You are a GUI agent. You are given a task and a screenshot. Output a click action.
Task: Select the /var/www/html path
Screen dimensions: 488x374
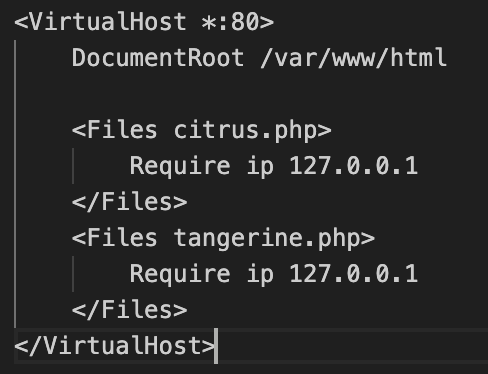point(353,58)
